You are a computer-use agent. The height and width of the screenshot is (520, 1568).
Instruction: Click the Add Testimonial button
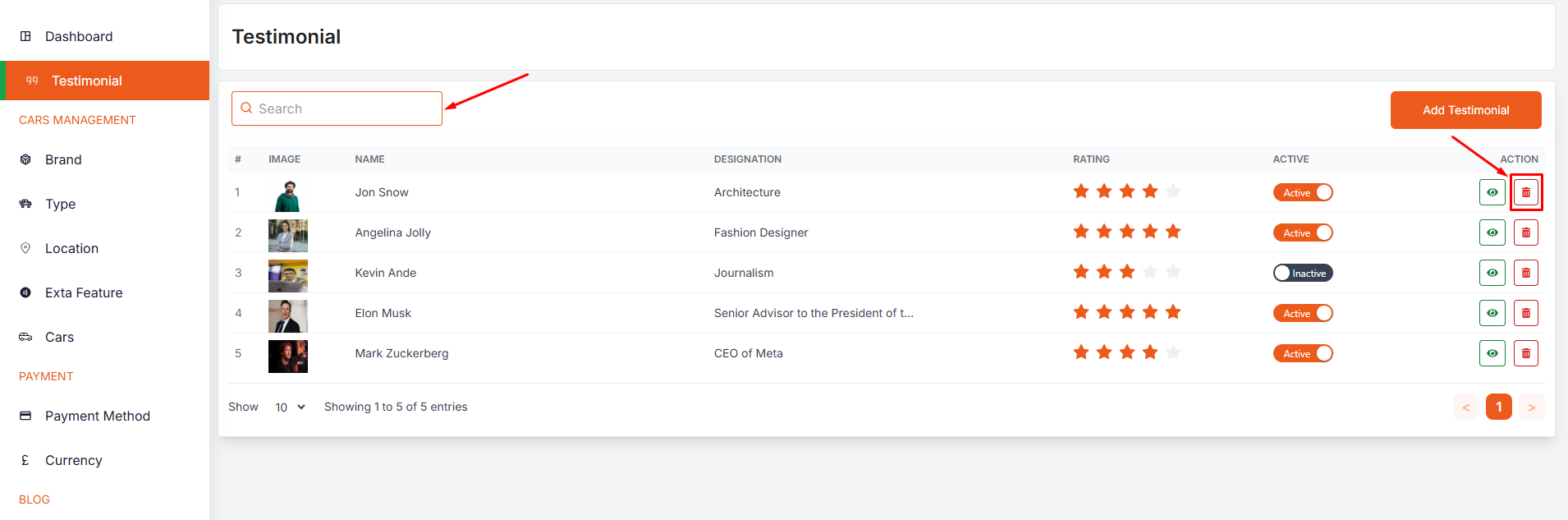1465,110
